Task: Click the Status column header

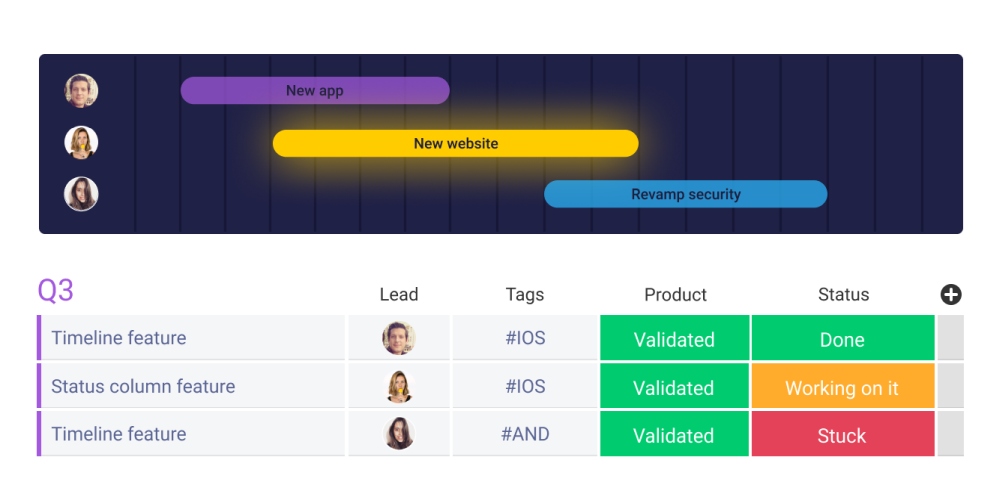Action: point(843,294)
